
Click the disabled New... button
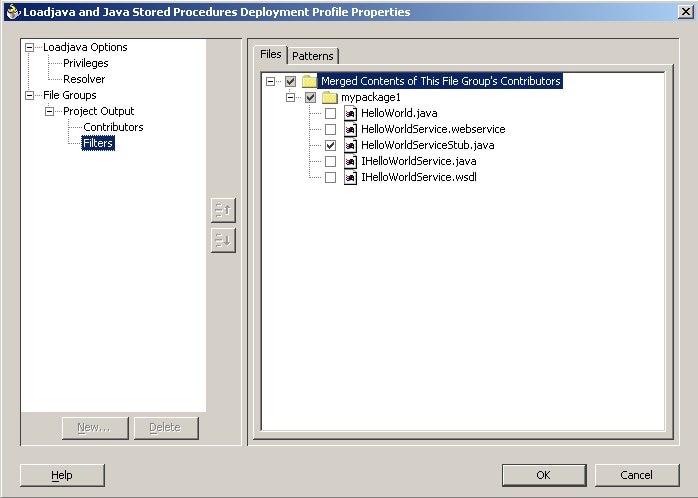95,428
